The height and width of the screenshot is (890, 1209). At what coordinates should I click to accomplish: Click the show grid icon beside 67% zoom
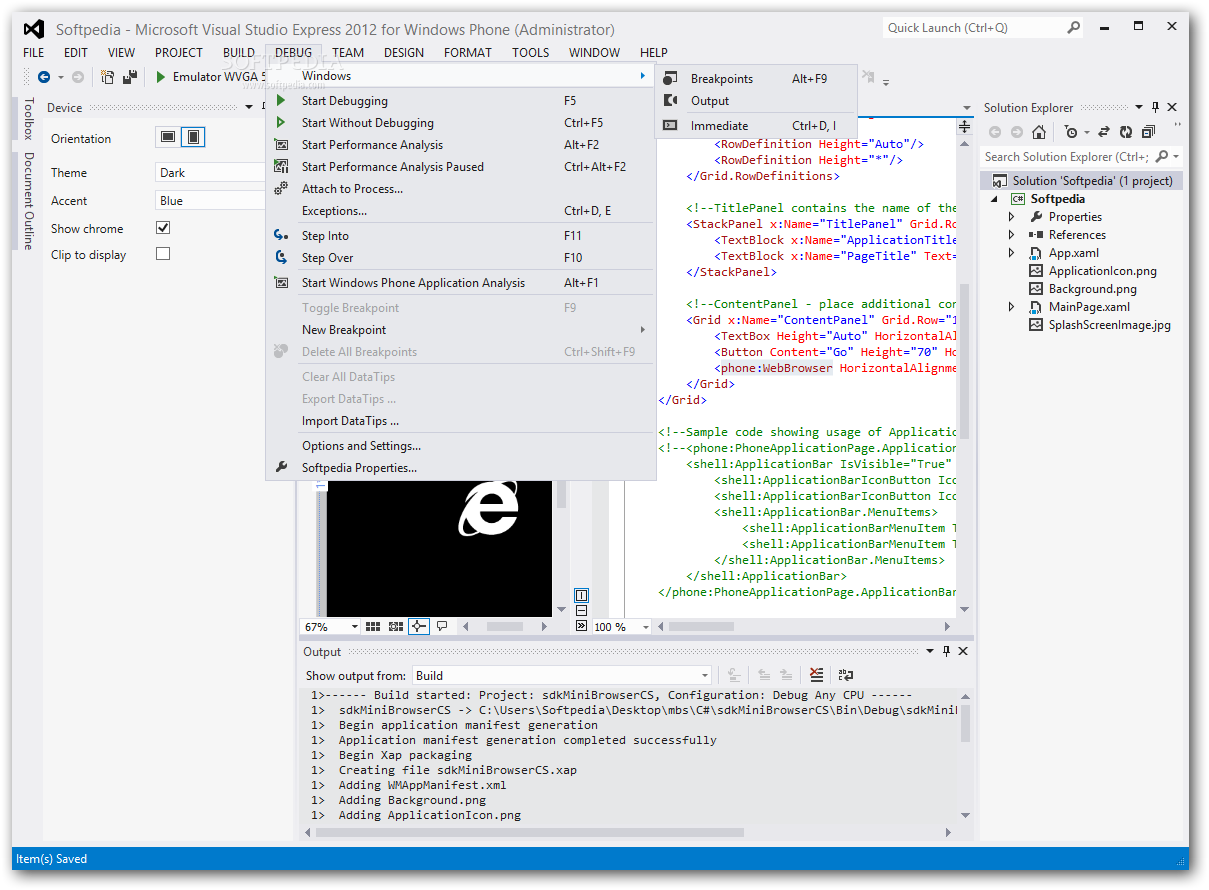pos(373,626)
